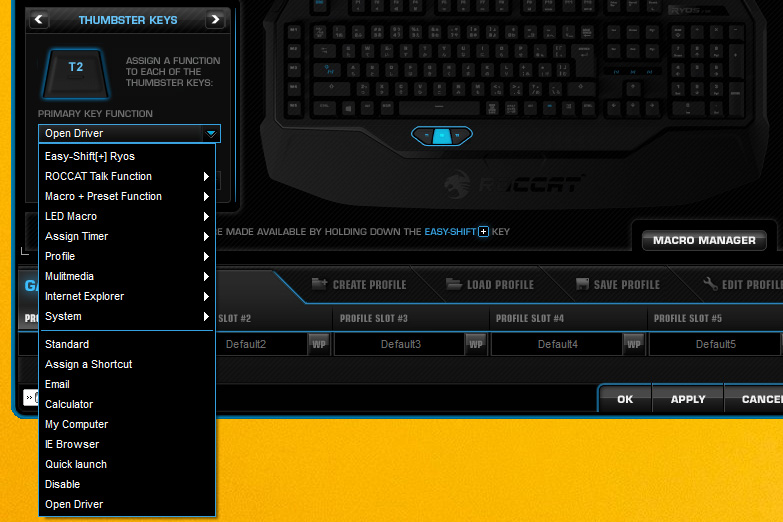Viewport: 783px width, 522px height.
Task: Expand Profile submenu
Action: coord(127,256)
